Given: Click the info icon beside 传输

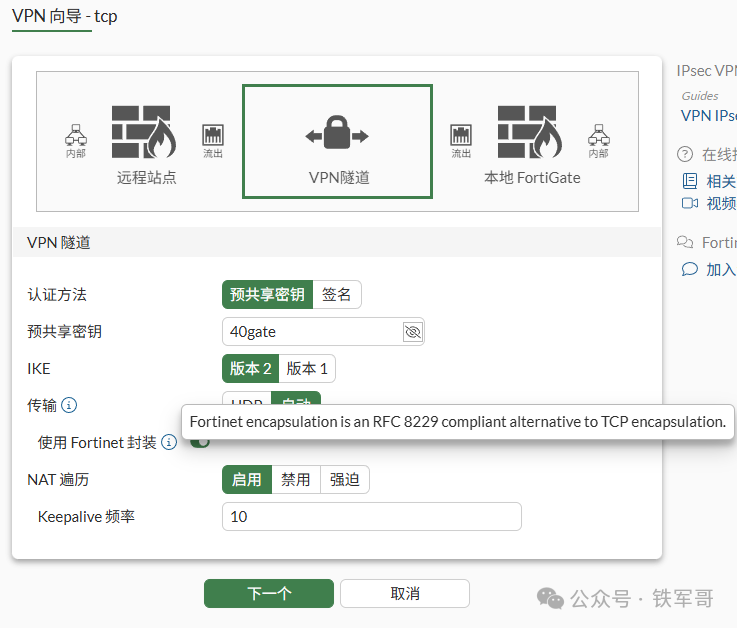Looking at the screenshot, I should (x=69, y=405).
